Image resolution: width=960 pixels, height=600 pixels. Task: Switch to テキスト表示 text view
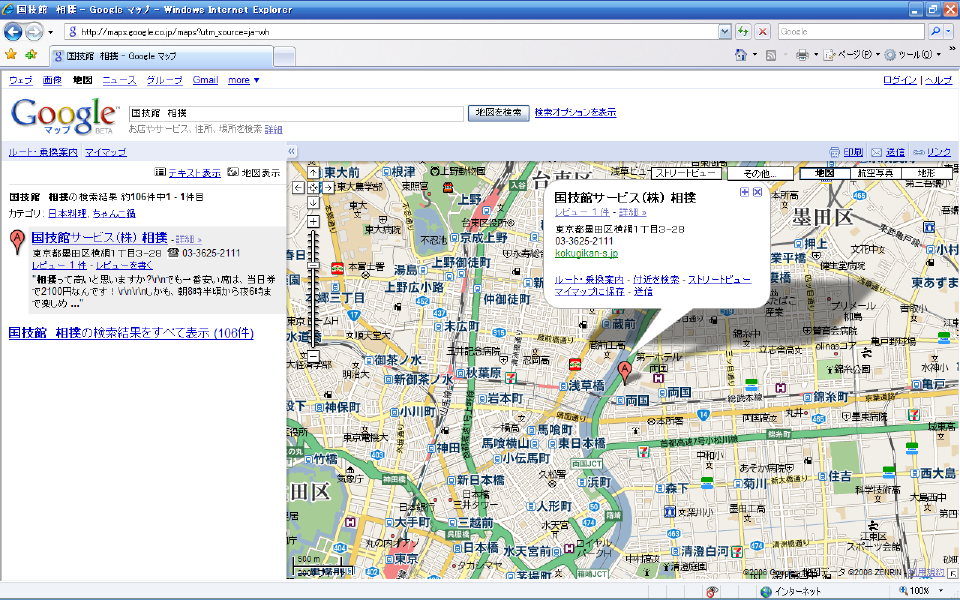pos(194,173)
